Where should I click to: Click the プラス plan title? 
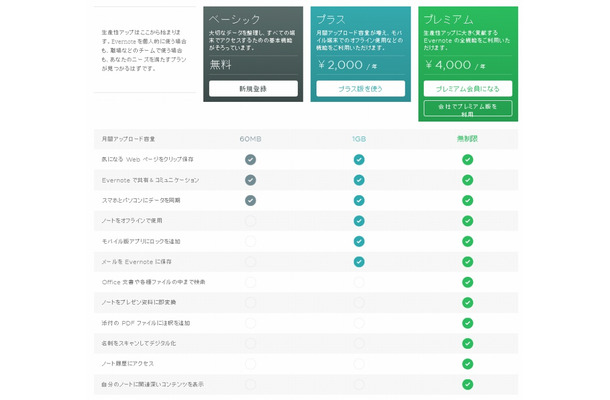tap(331, 19)
